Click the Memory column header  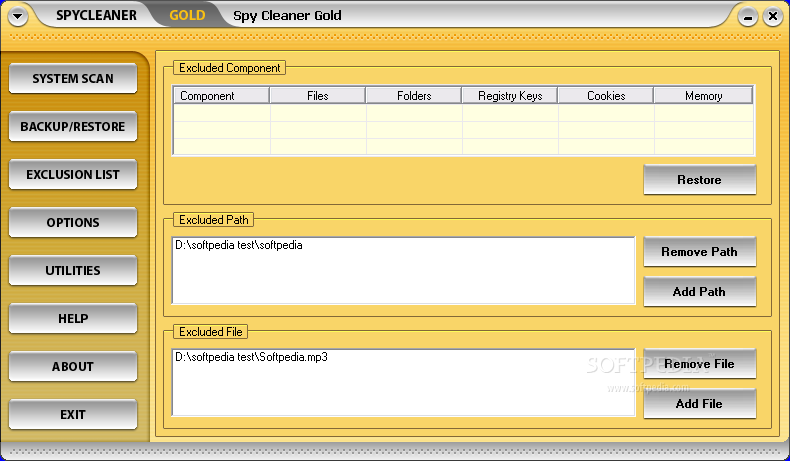[703, 96]
